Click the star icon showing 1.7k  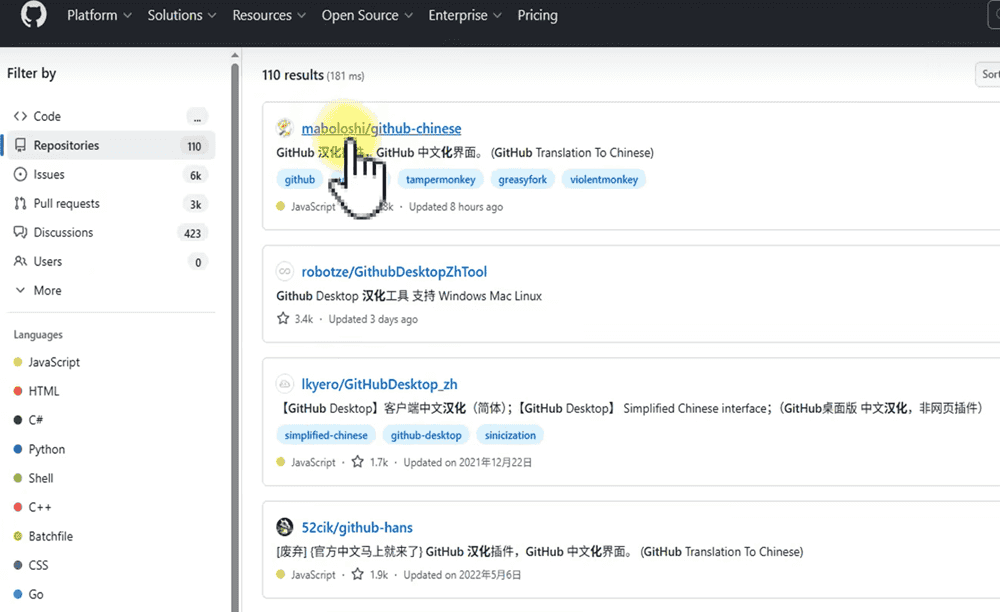coord(357,463)
